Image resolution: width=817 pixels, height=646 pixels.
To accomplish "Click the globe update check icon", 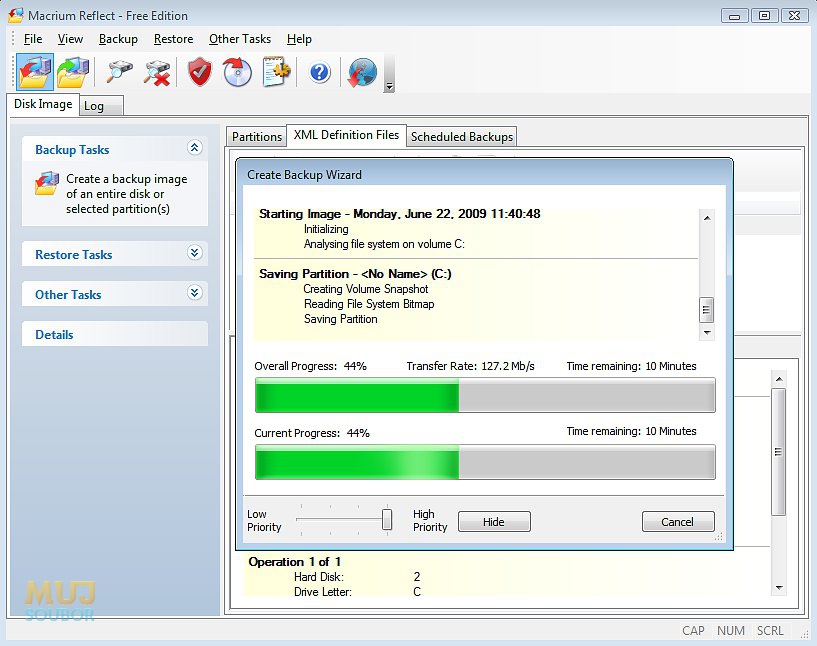I will pos(362,72).
